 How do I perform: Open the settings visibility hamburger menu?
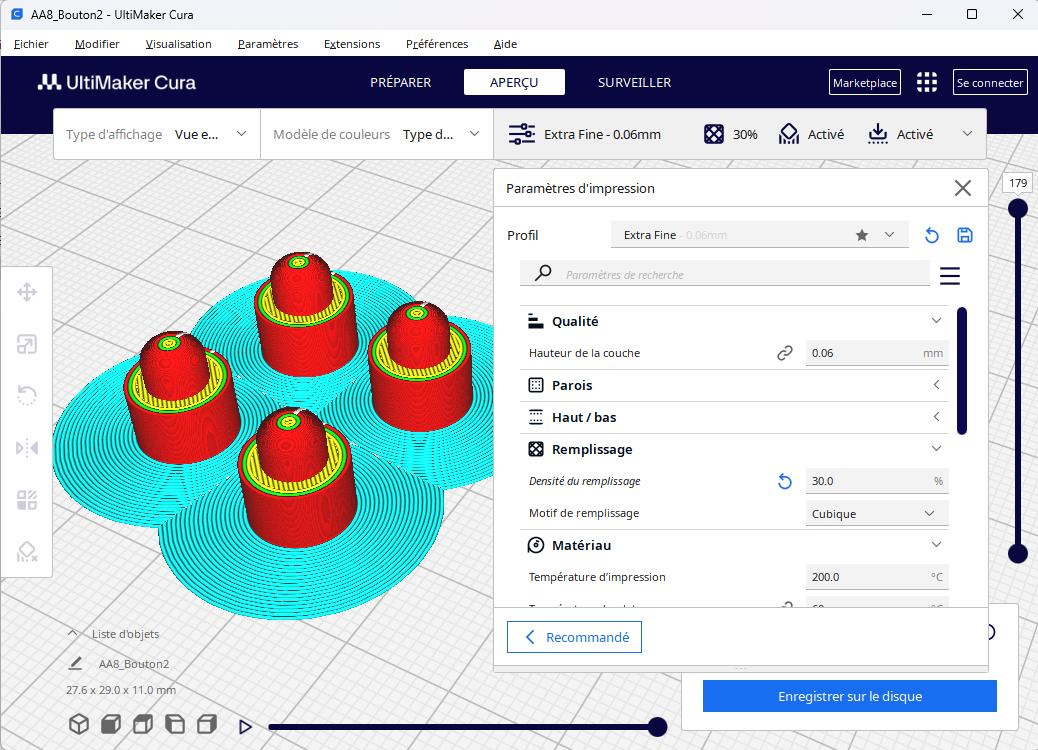click(950, 275)
